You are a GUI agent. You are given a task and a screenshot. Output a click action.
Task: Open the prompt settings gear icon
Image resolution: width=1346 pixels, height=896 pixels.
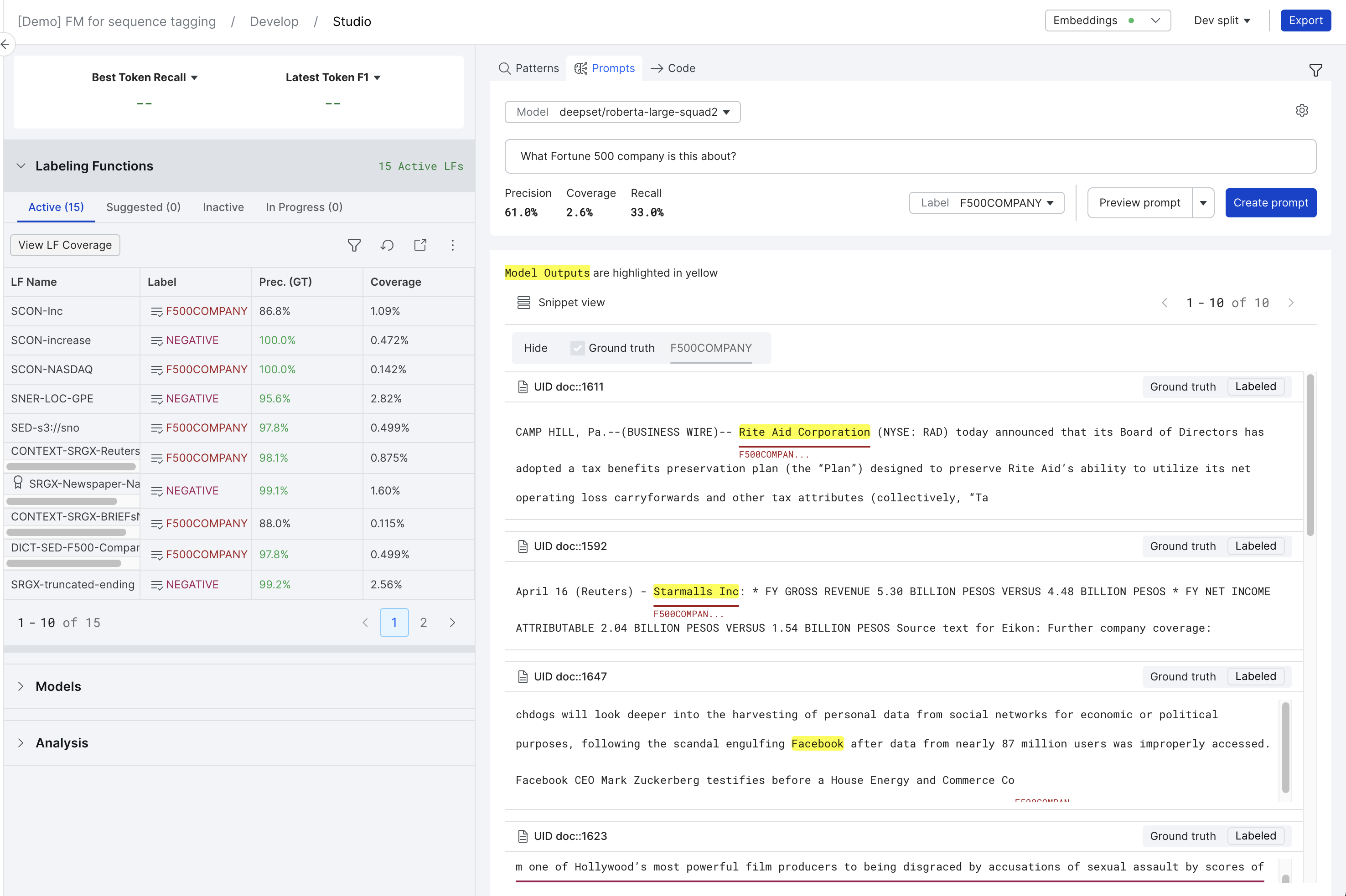(1301, 110)
